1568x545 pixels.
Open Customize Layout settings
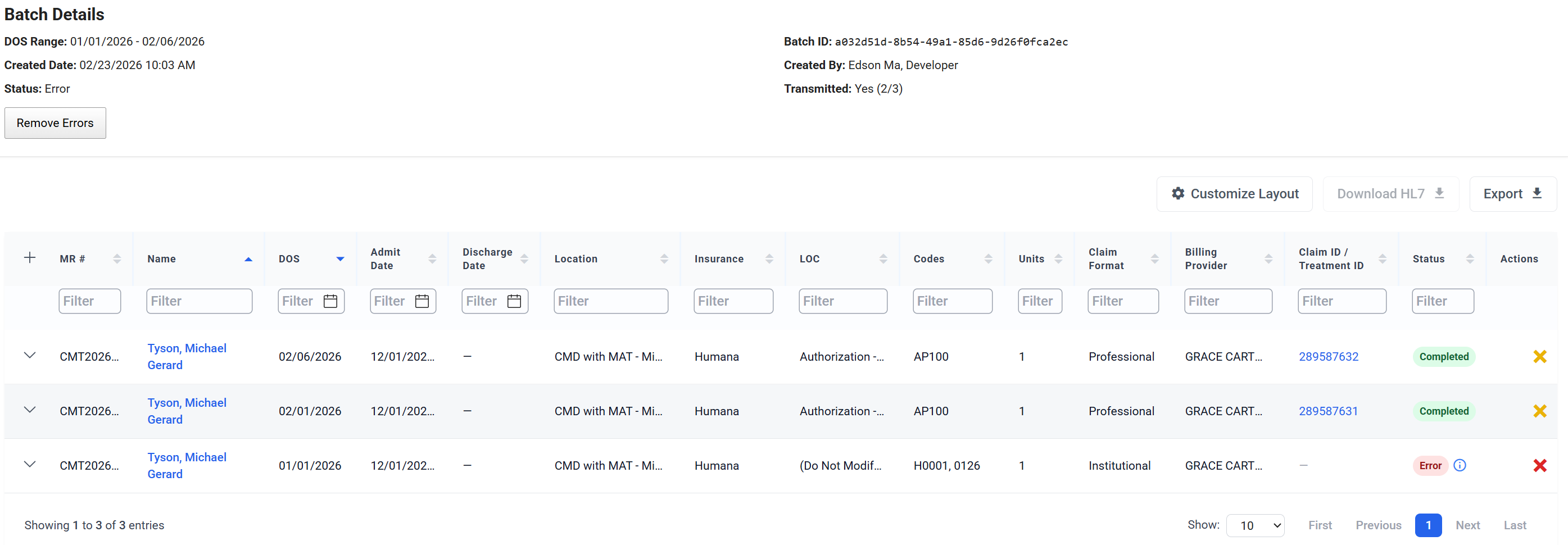[x=1234, y=194]
